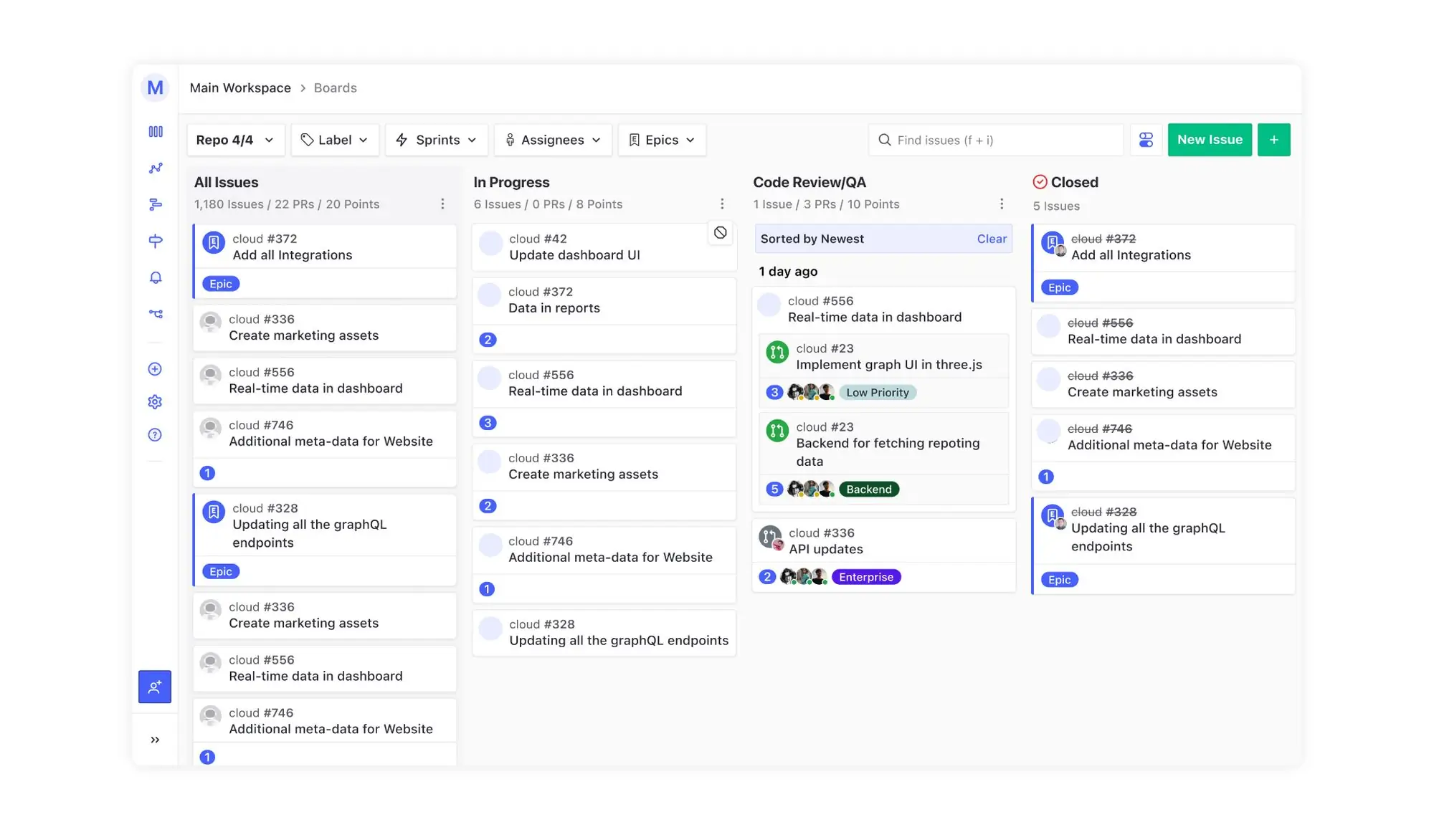Expand the Epics filter dropdown

click(662, 140)
